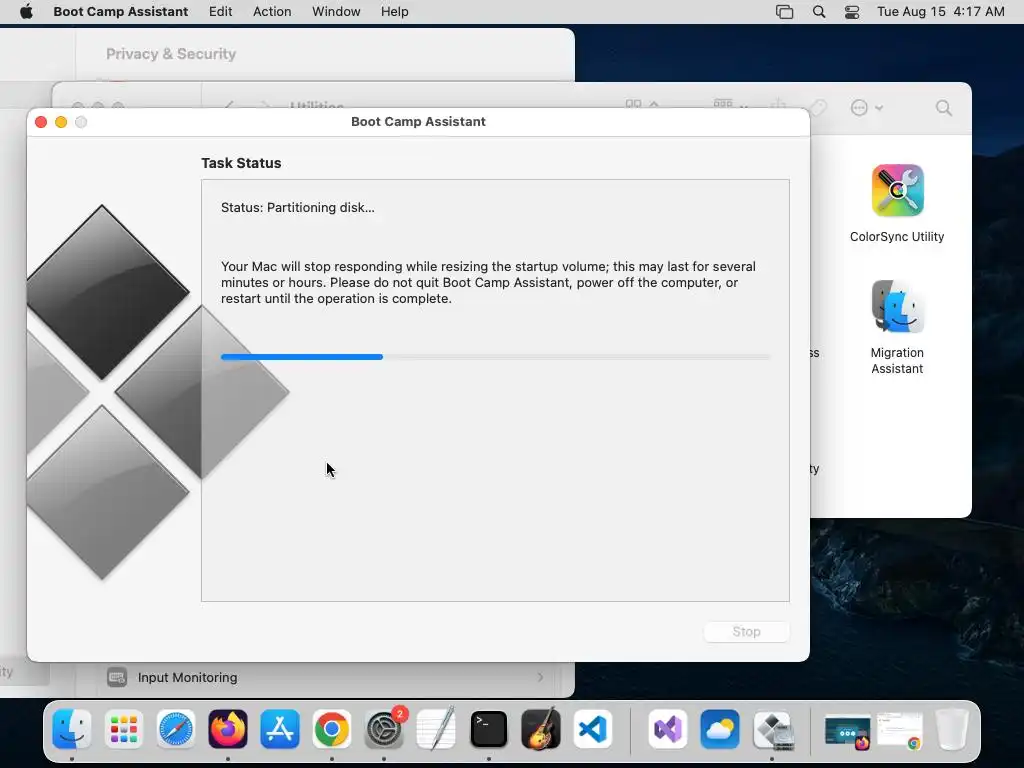Close the Boot Camp Assistant window
The height and width of the screenshot is (768, 1024).
[40, 122]
